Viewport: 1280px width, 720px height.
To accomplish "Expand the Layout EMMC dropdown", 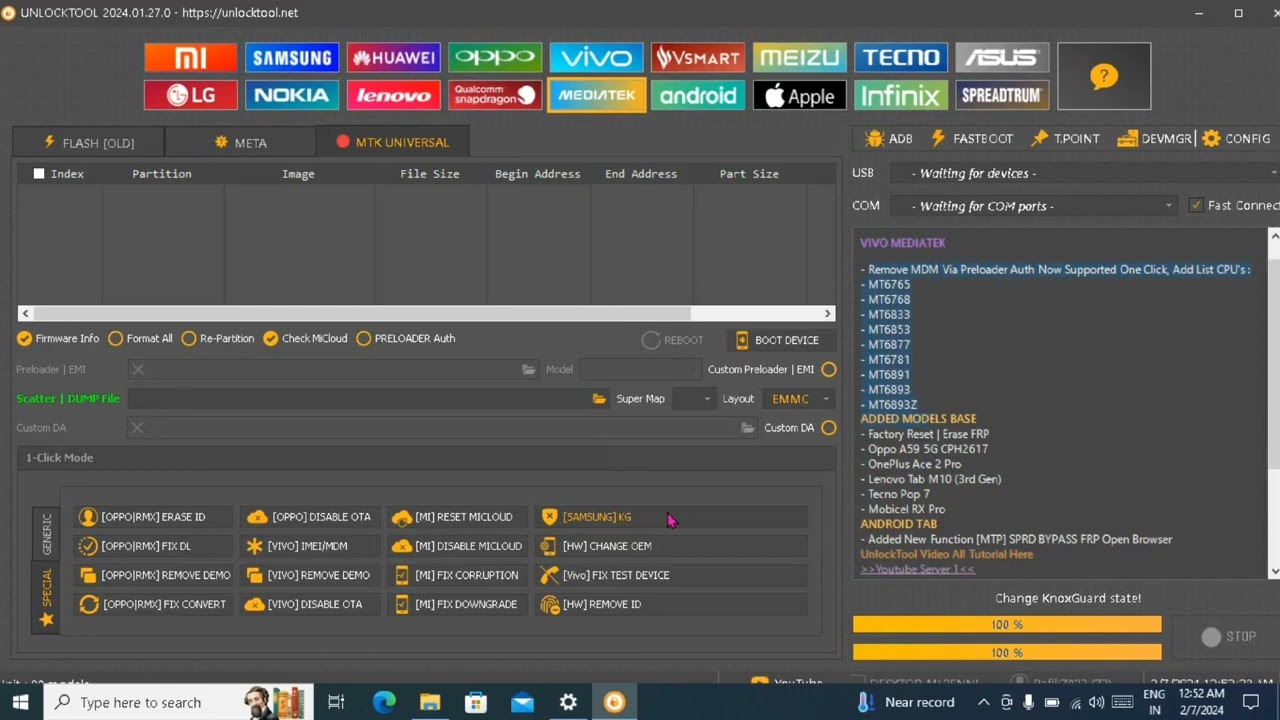I will 800,399.
